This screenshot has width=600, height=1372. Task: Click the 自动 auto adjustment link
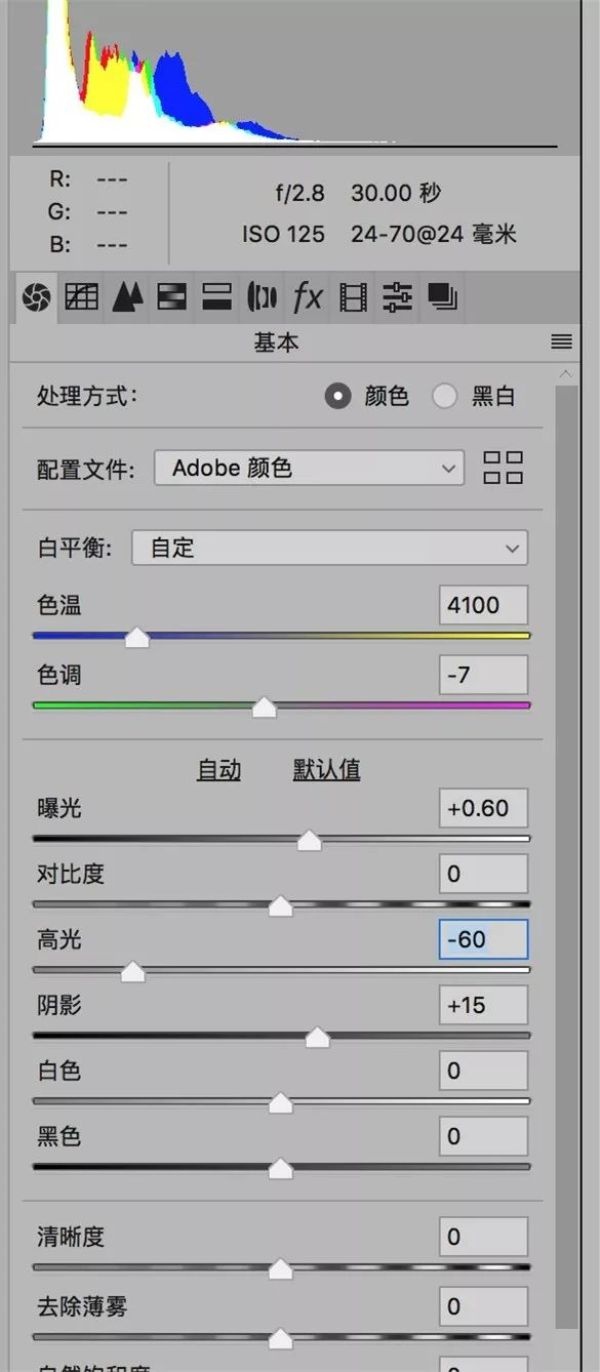(219, 770)
